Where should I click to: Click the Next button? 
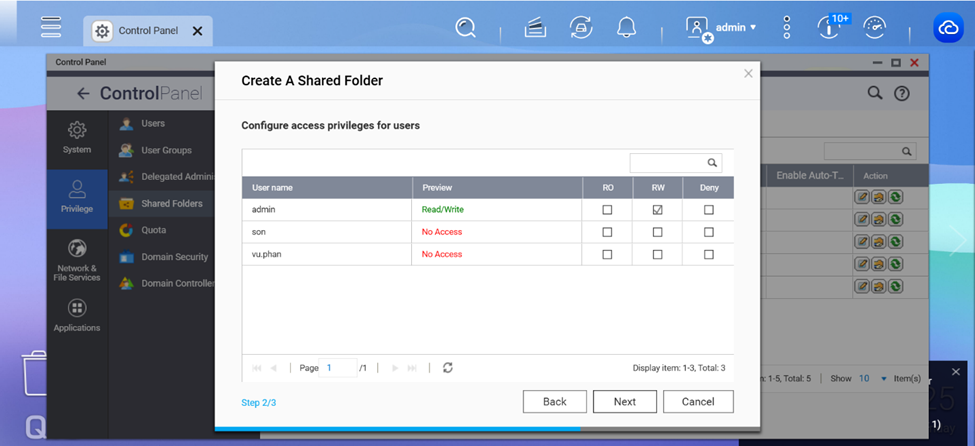coord(624,401)
